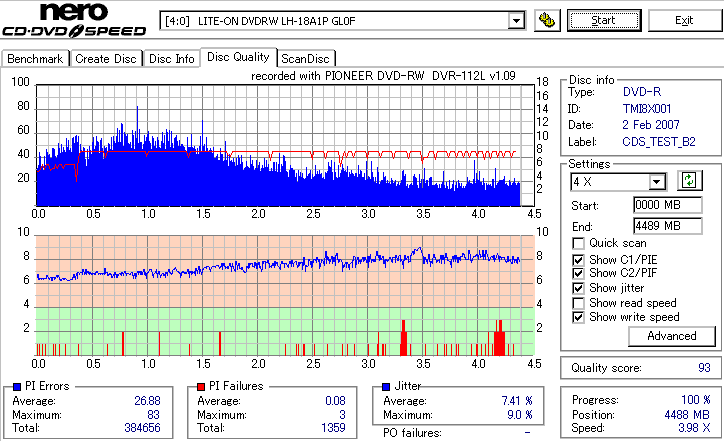Click the Progress 100 % value
The height and width of the screenshot is (441, 724).
click(696, 400)
